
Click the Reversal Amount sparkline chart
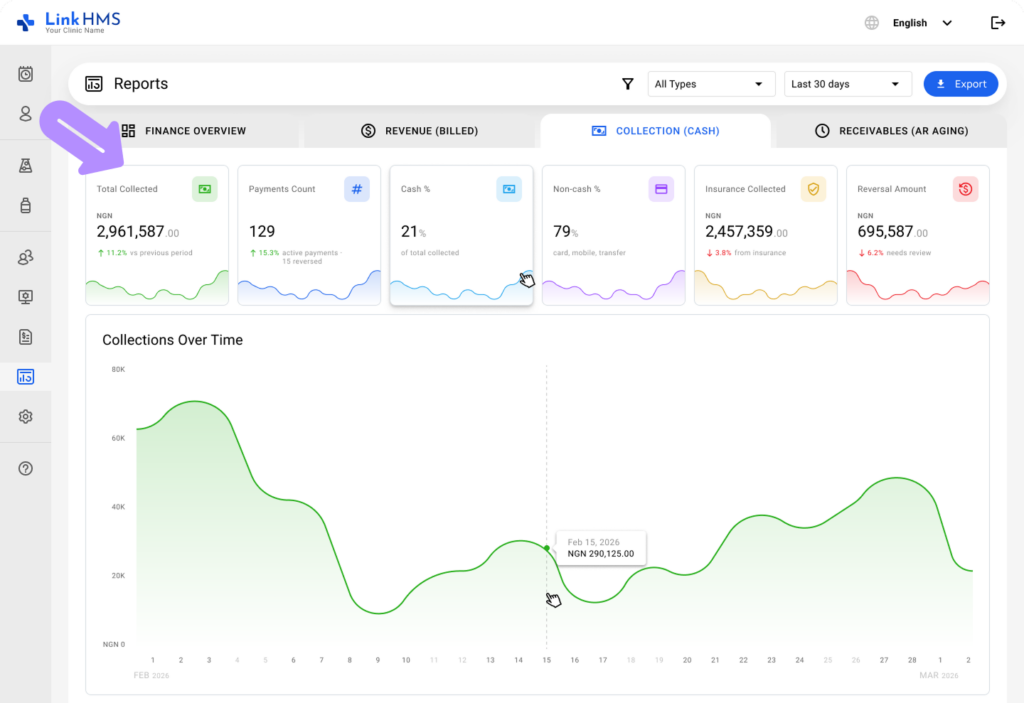coord(918,287)
